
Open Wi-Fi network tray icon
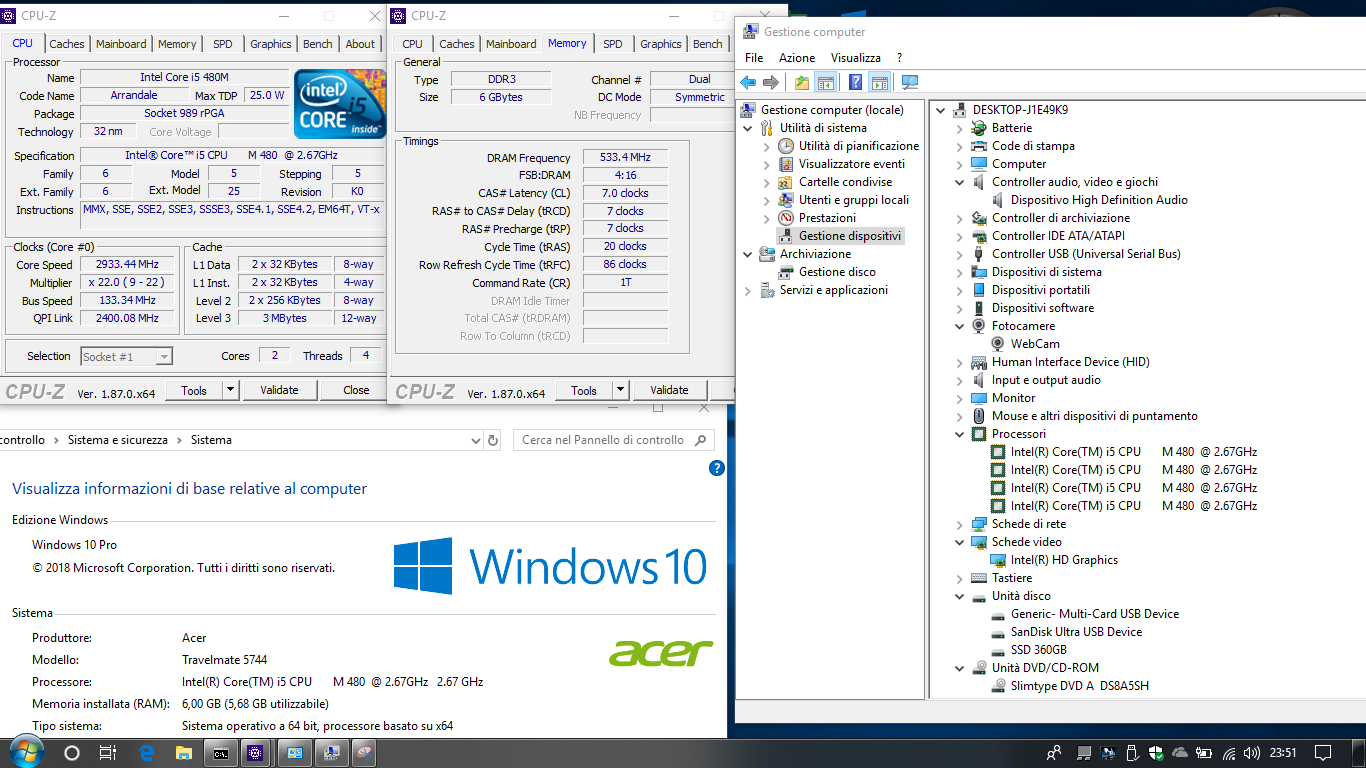pos(1229,753)
